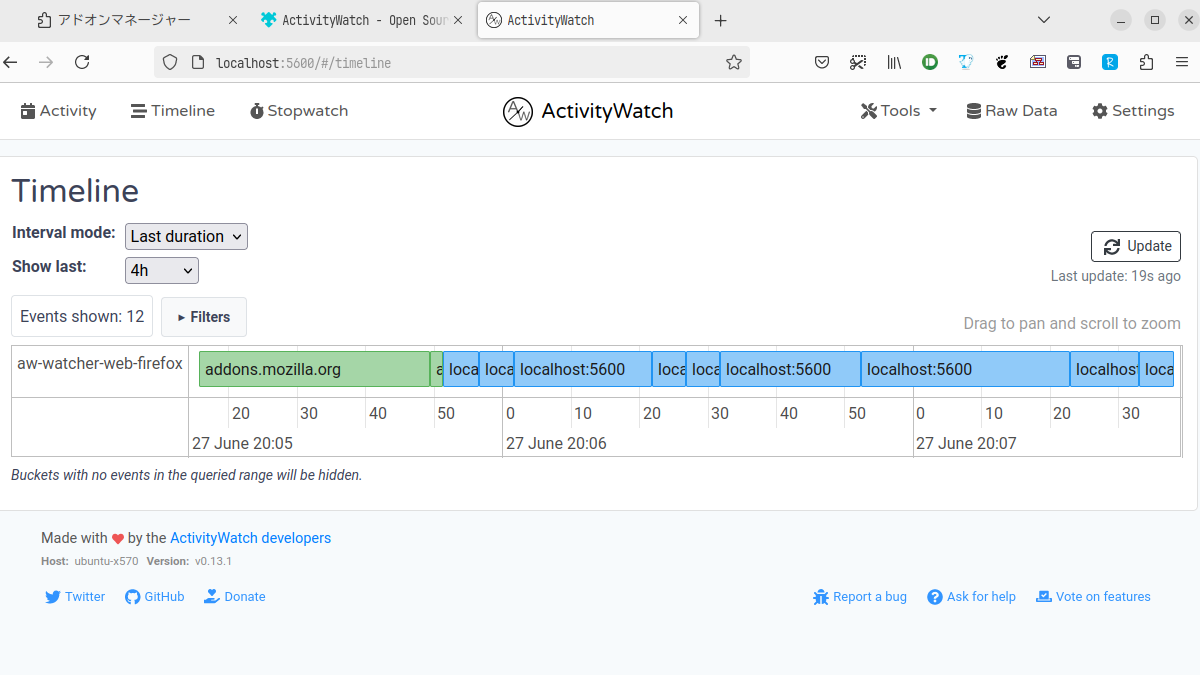Open the Show last duration dropdown
The image size is (1200, 675).
[x=161, y=270]
